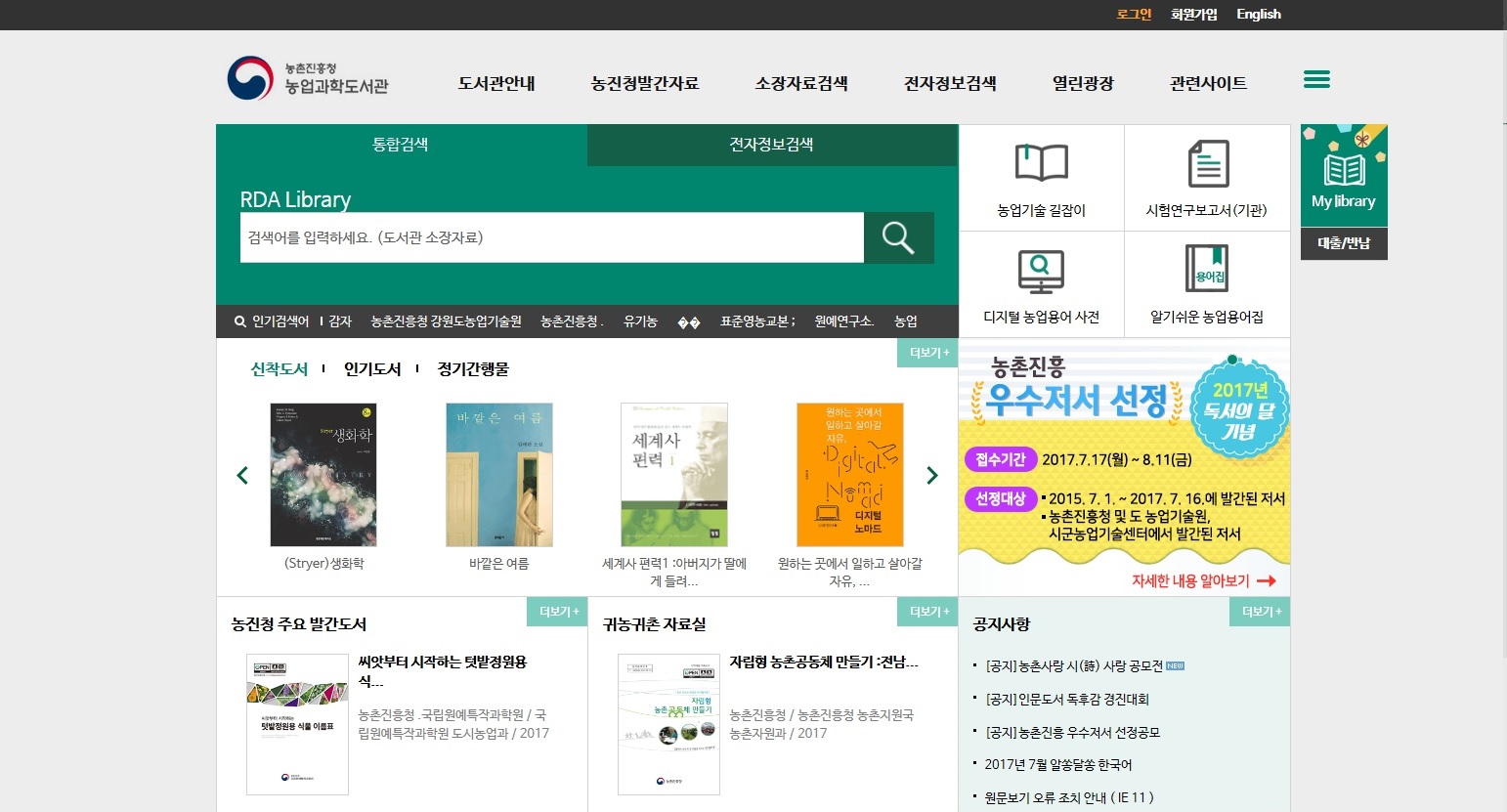Screen dimensions: 1507x812
Task: Click popular keyword 농업
Action: [906, 321]
